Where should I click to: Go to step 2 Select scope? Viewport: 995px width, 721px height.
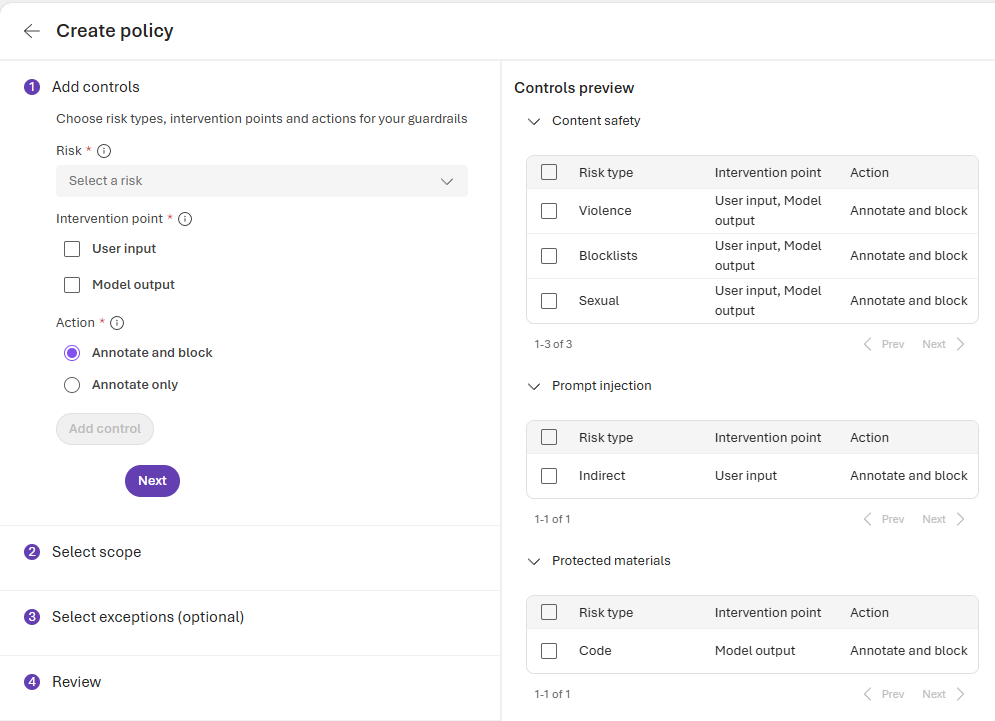click(96, 552)
